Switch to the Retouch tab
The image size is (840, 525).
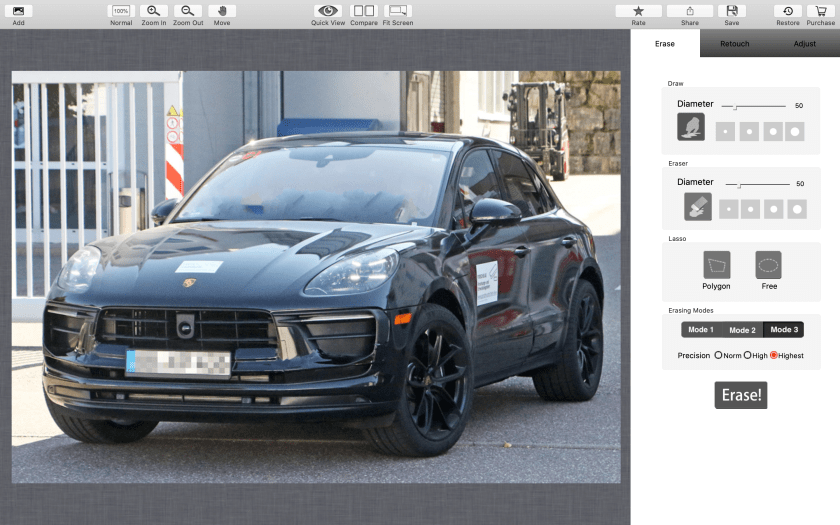(735, 43)
